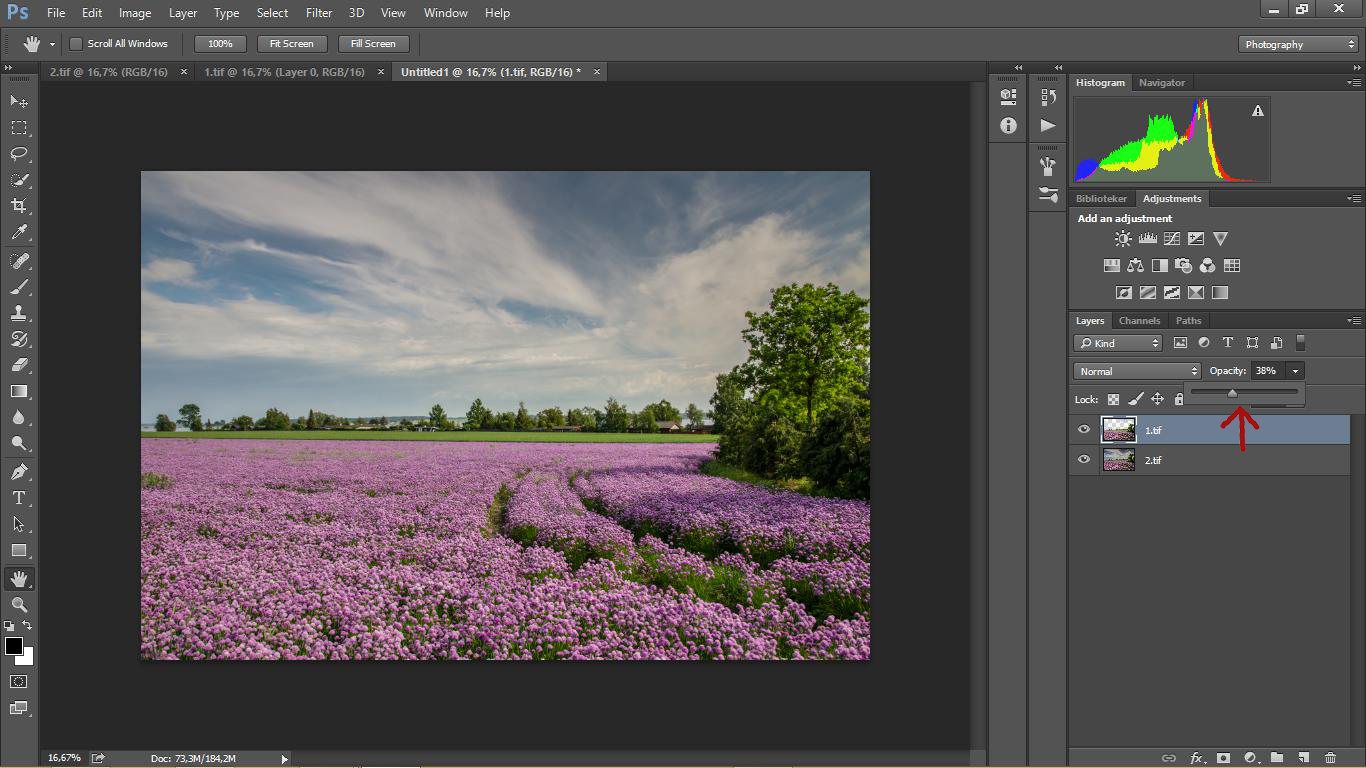Screen dimensions: 1366x768
Task: Toggle visibility of 2.tif layer
Action: (1084, 460)
